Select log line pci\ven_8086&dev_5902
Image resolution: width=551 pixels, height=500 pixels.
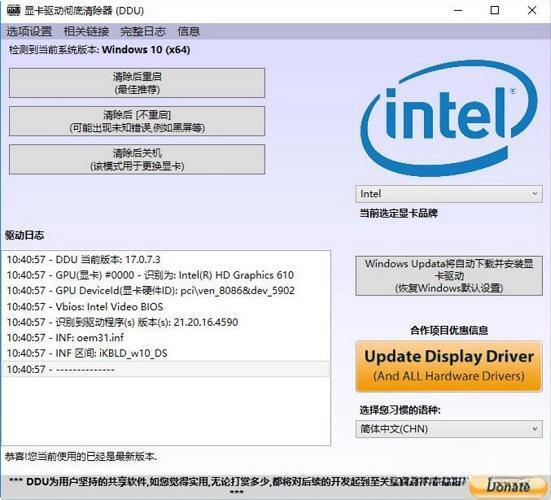(x=167, y=290)
